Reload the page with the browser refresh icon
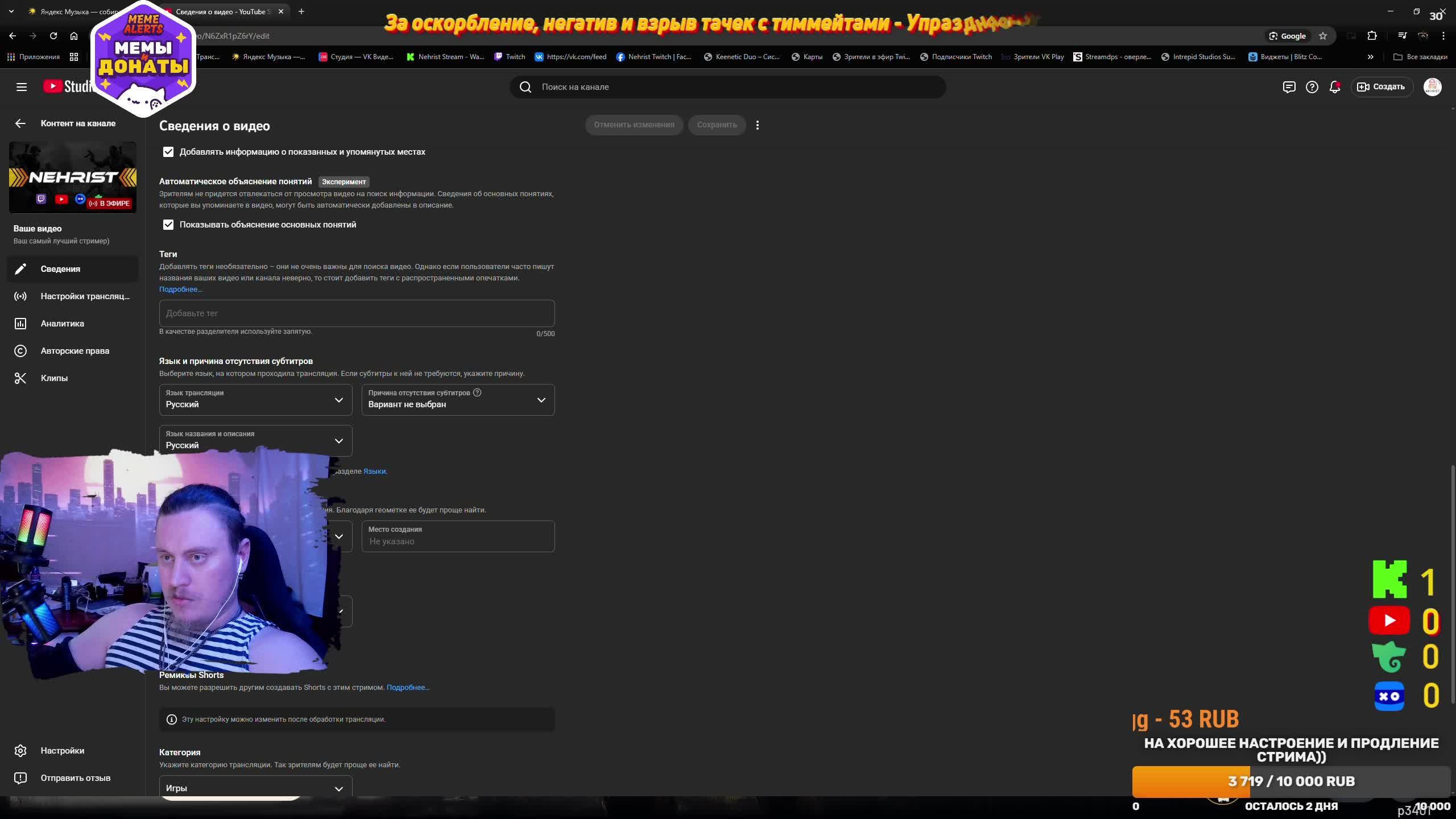 click(x=53, y=36)
